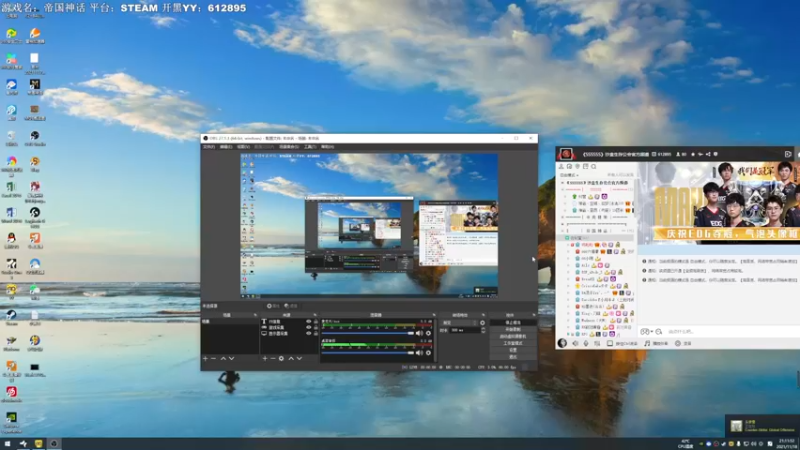Open the OBS Studio desktop icon
The image size is (800, 450).
point(35,137)
